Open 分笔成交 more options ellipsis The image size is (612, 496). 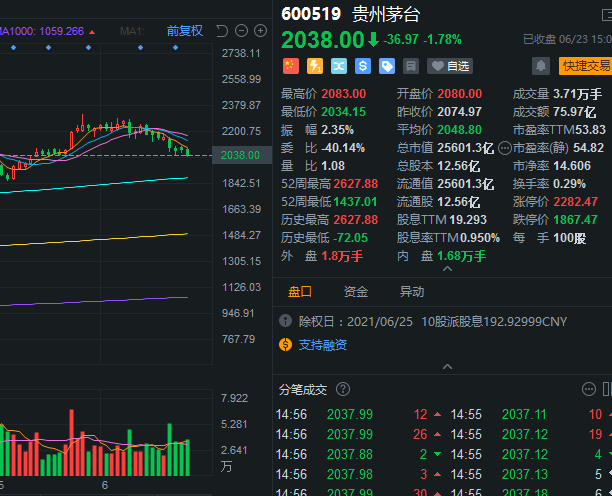(x=589, y=389)
